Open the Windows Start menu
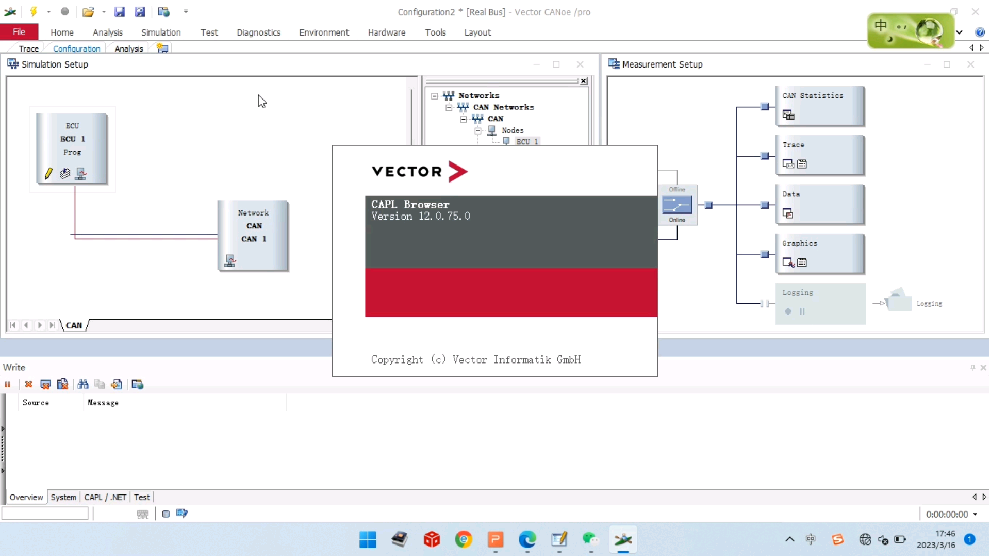The height and width of the screenshot is (556, 989). (368, 540)
